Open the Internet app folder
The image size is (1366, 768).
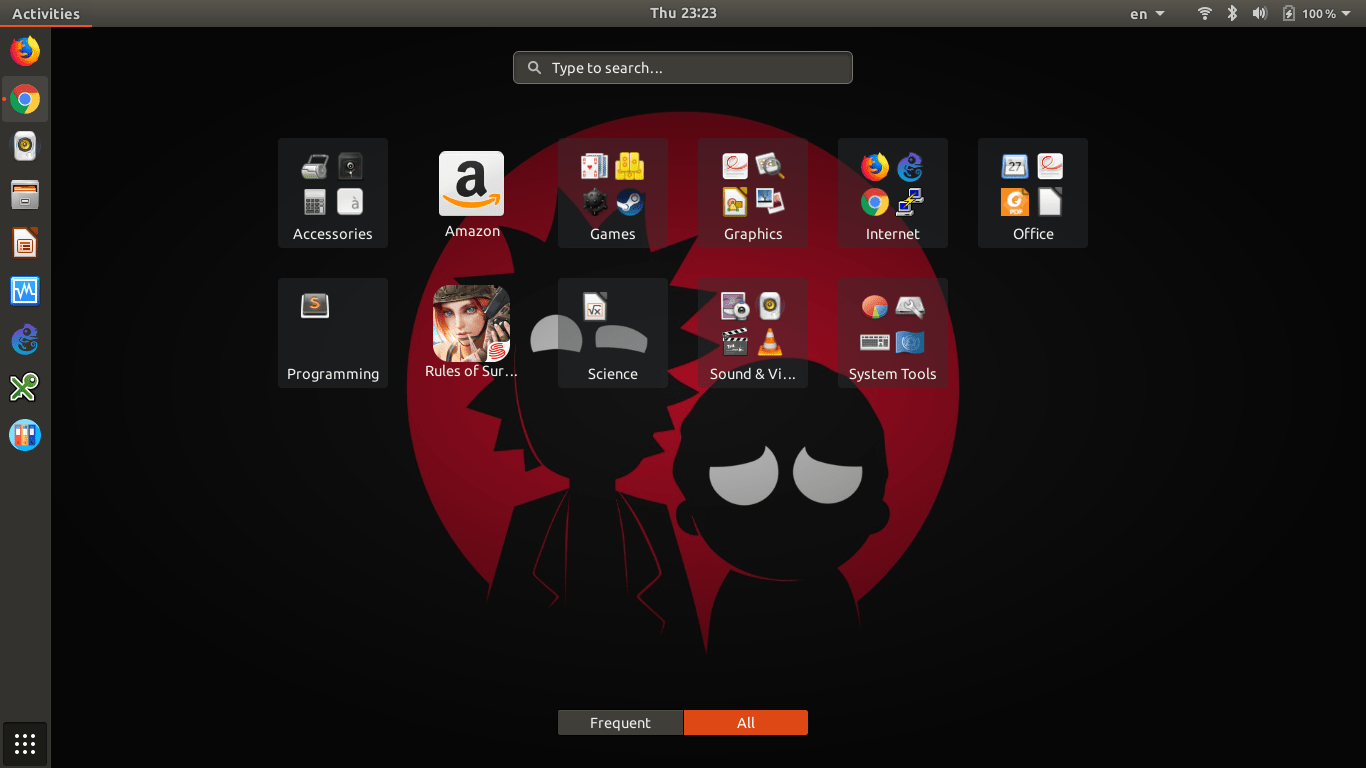tap(893, 193)
